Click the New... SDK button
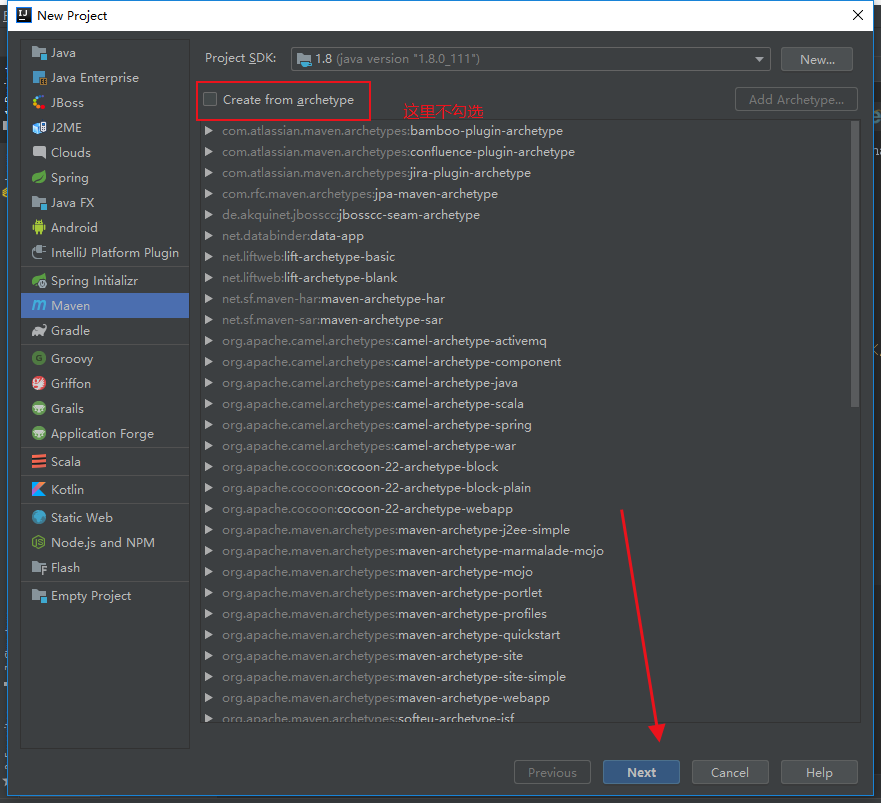The width and height of the screenshot is (881, 803). coord(817,60)
